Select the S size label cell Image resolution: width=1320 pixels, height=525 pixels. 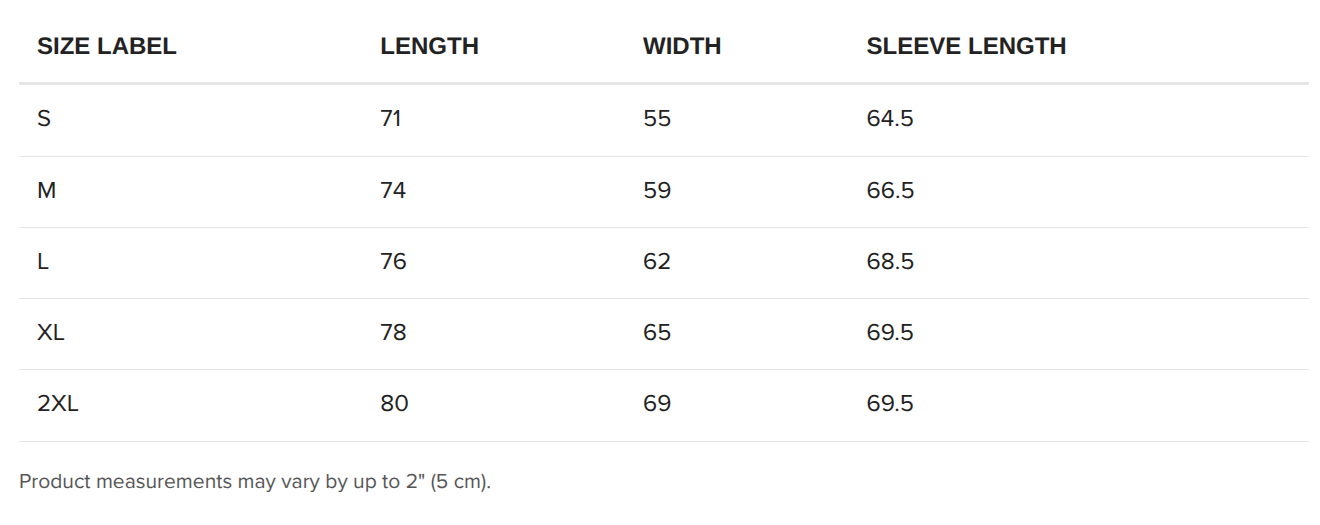tap(44, 119)
